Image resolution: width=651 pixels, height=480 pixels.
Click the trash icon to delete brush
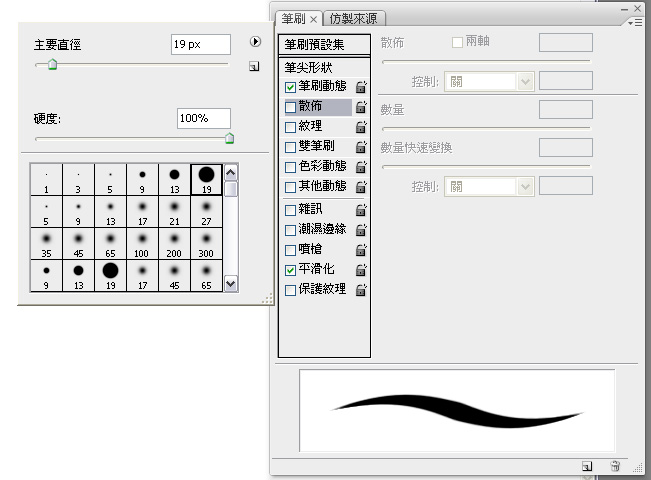615,466
